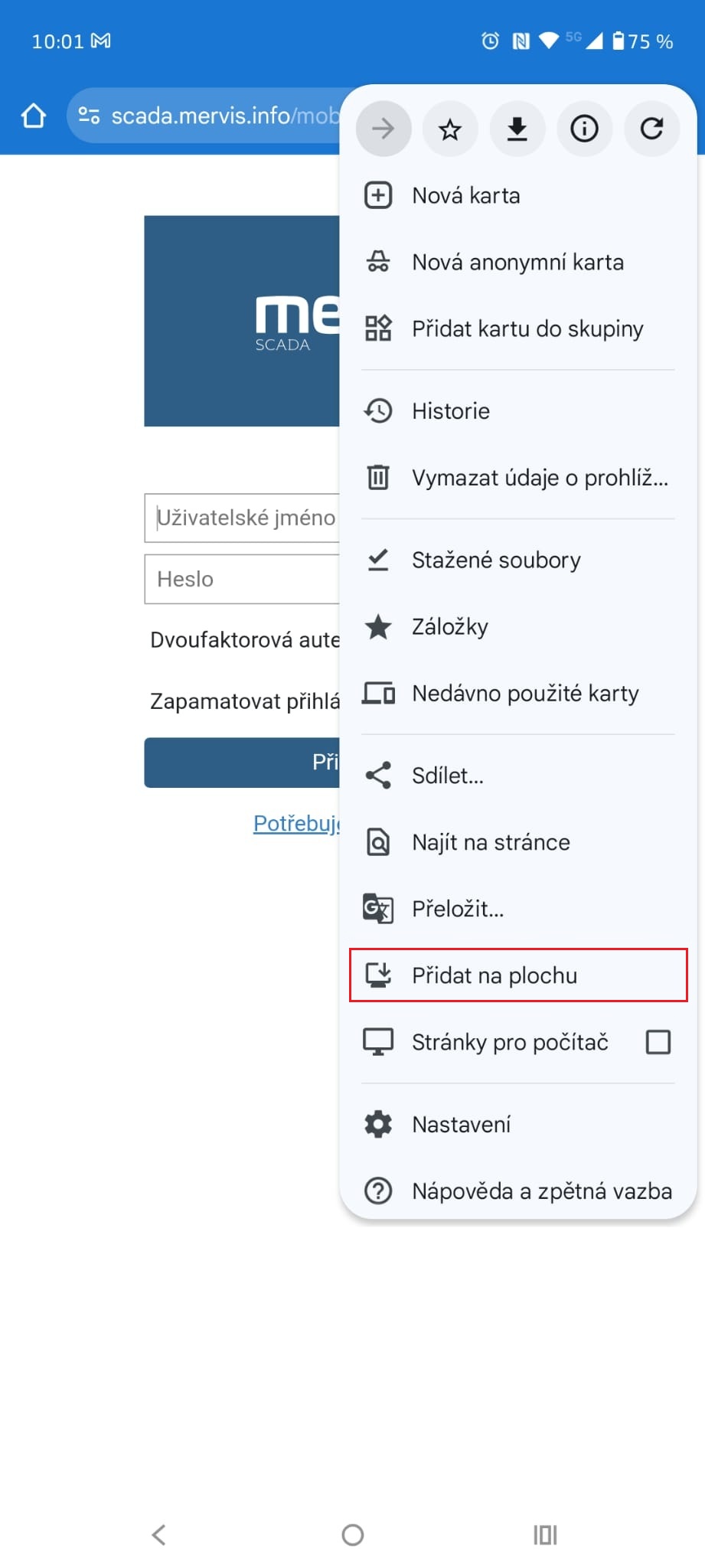705x1568 pixels.
Task: Open site settings icon in address bar
Action: pos(89,116)
